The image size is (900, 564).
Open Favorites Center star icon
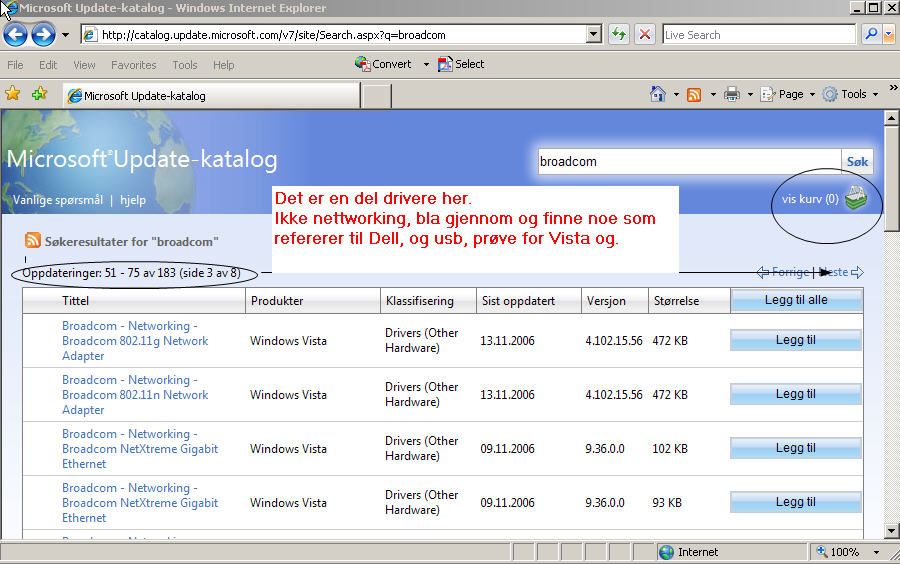(x=13, y=94)
